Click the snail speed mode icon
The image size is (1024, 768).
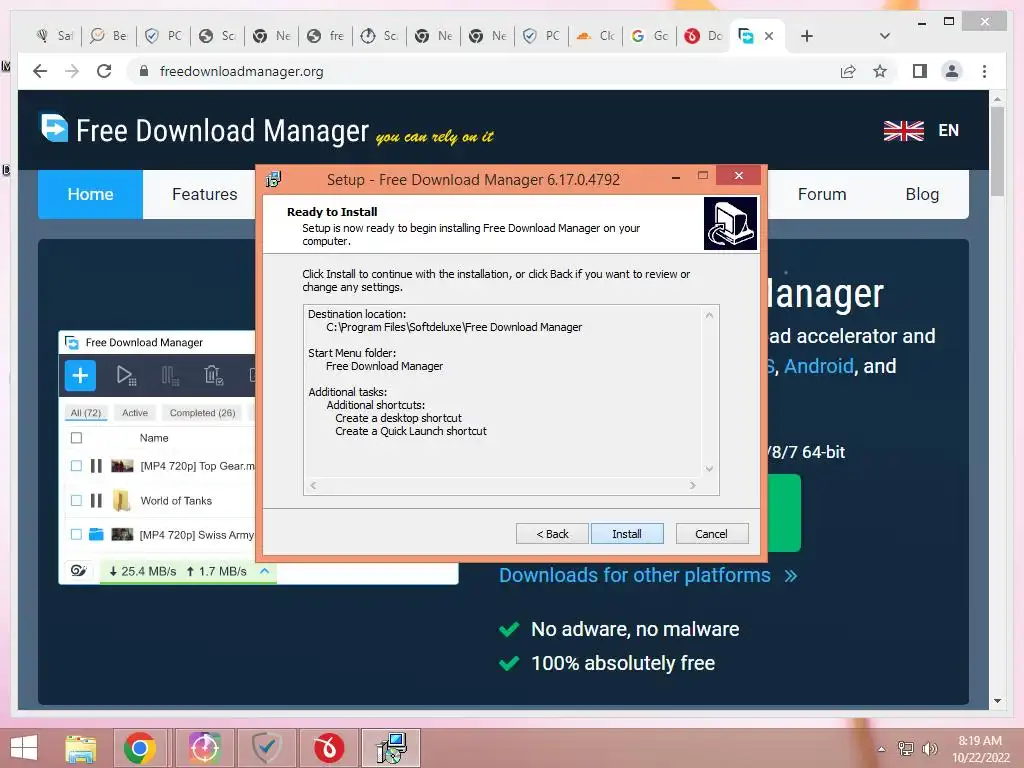(x=79, y=571)
